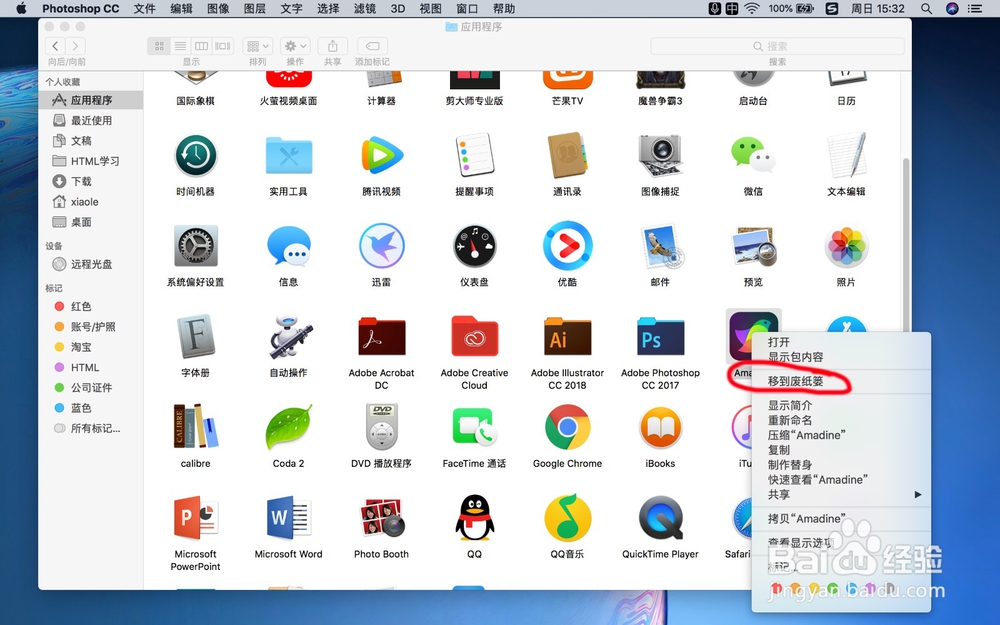1000x625 pixels.
Task: Select the QQ penguin icon
Action: (474, 518)
